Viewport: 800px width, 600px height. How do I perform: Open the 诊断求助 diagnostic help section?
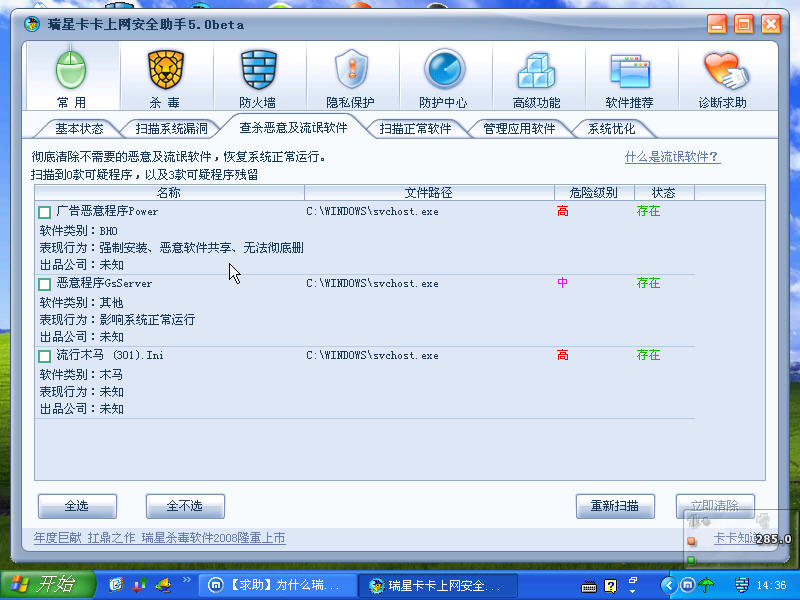pos(723,77)
